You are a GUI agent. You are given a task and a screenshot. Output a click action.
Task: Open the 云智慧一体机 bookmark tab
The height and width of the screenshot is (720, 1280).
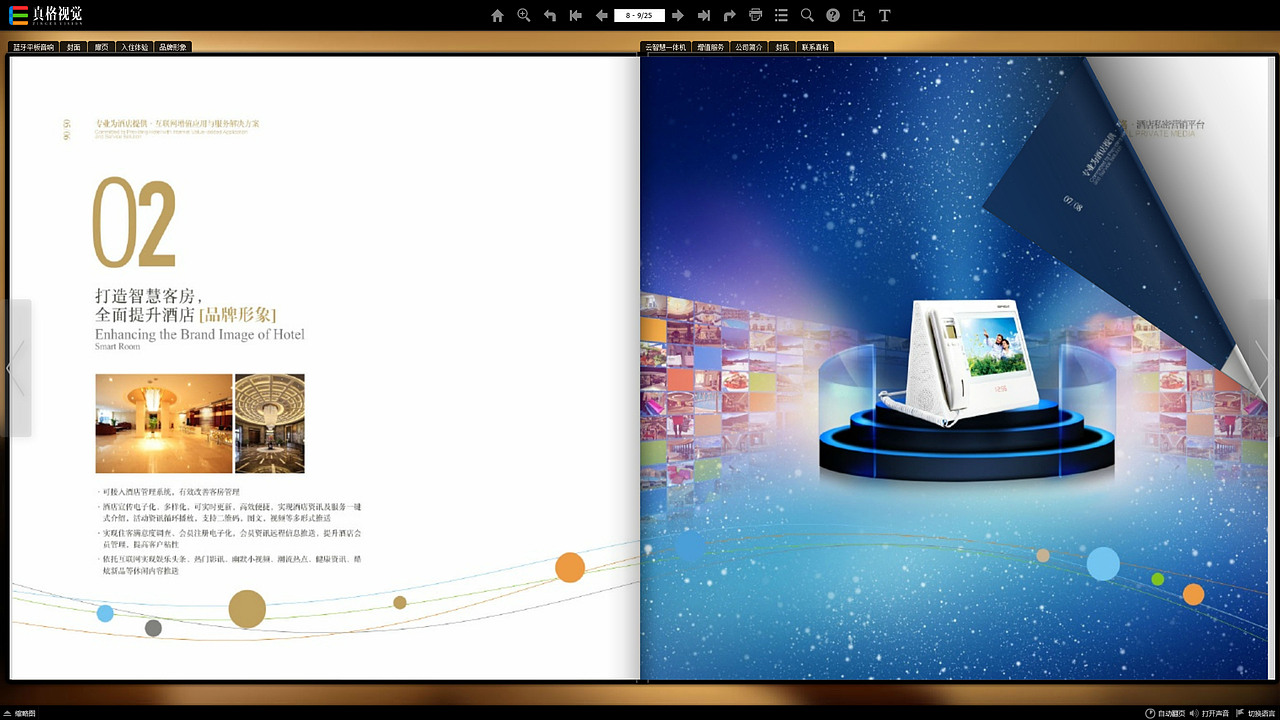(x=665, y=47)
